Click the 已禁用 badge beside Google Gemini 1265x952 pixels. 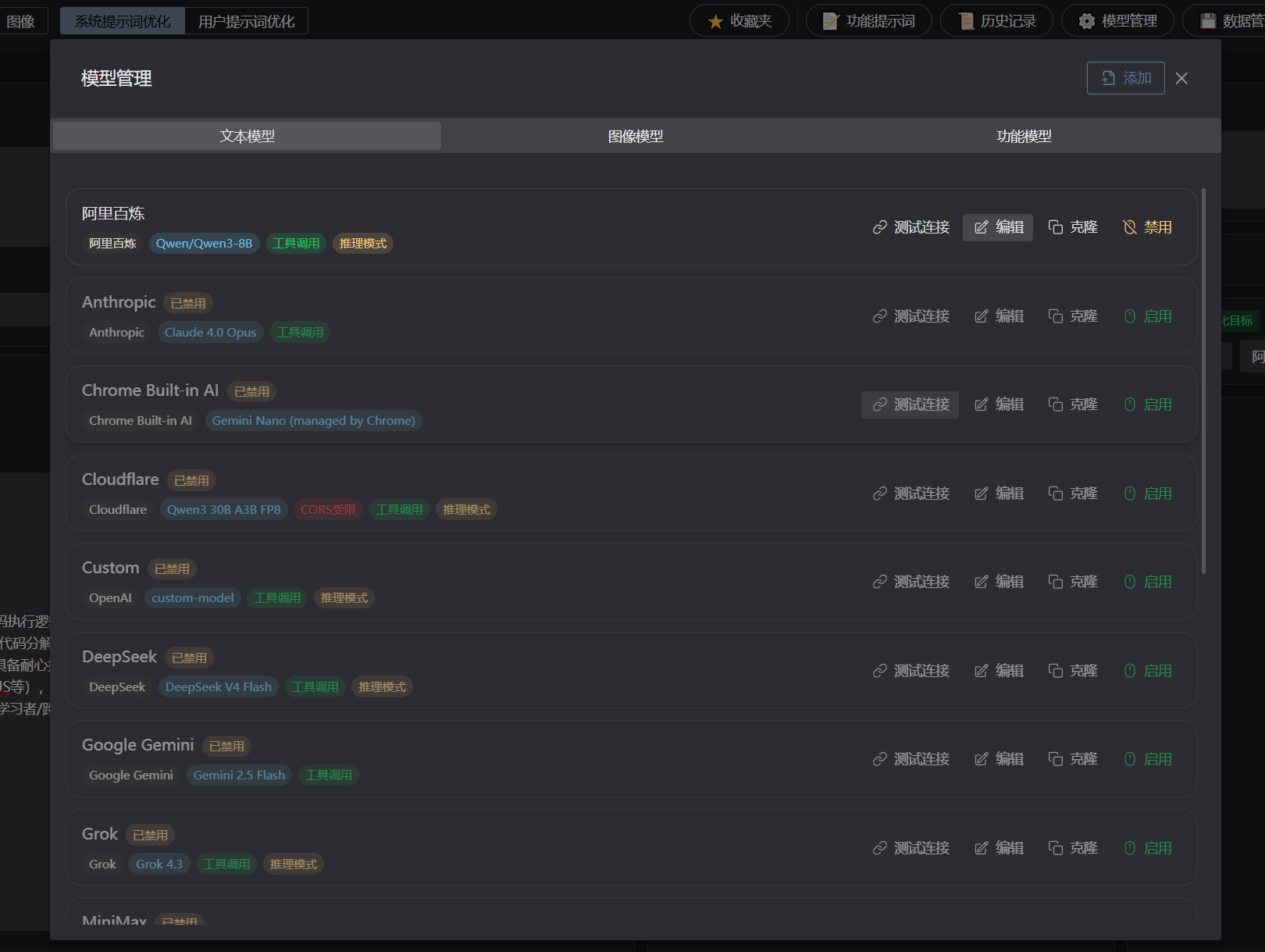click(226, 747)
